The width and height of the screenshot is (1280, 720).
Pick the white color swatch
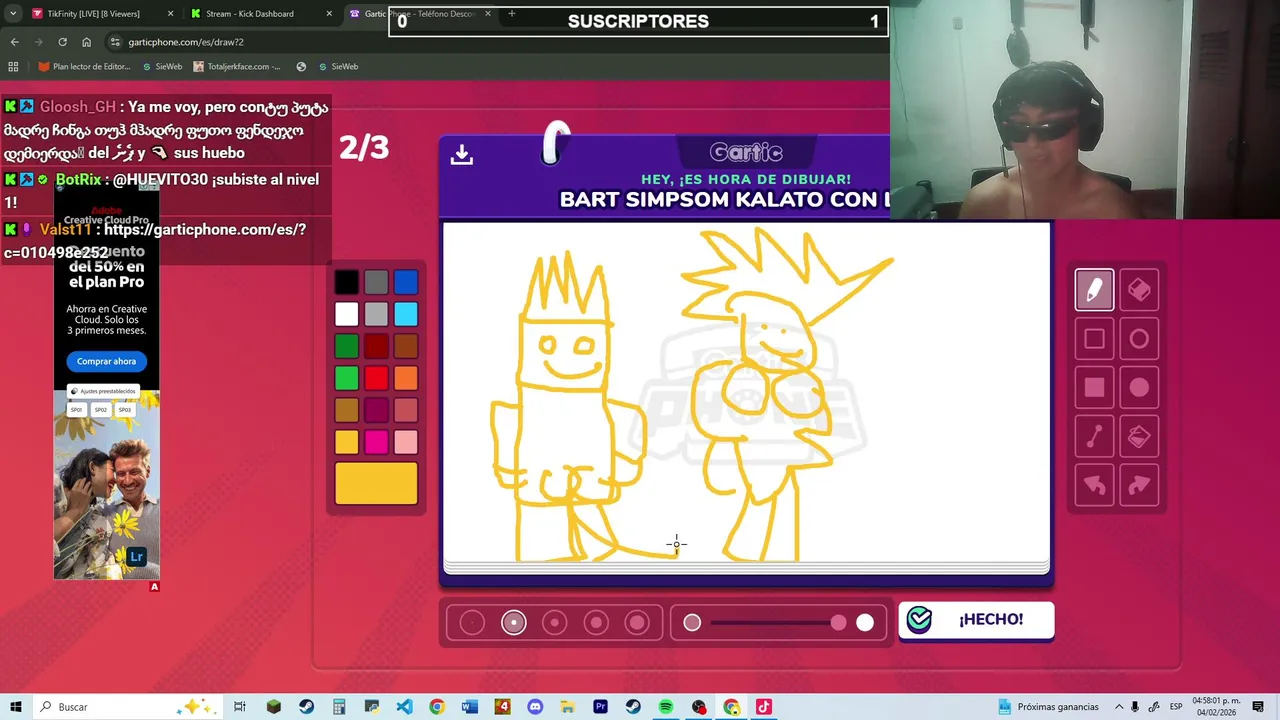point(346,315)
